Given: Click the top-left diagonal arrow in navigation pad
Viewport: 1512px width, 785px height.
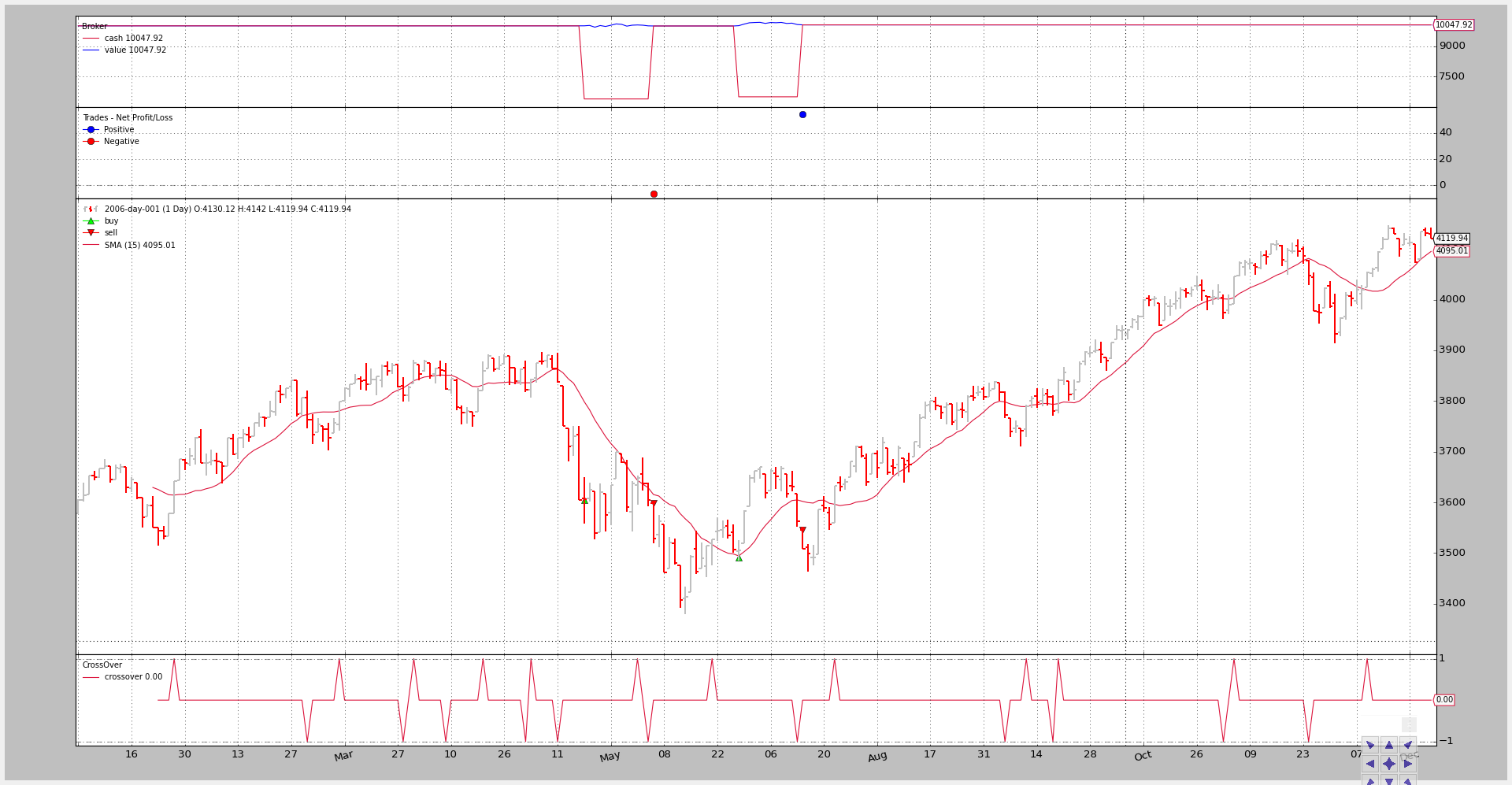Looking at the screenshot, I should (x=1370, y=745).
